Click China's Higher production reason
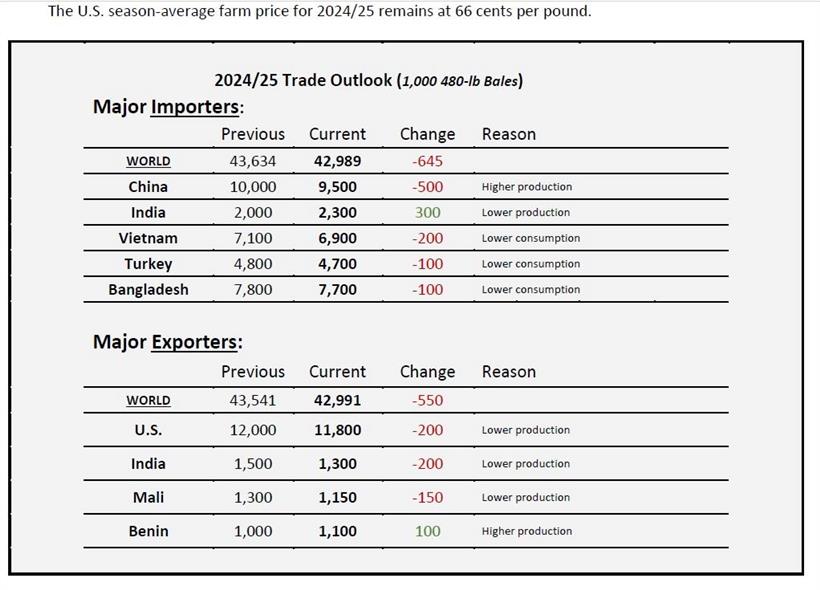 (x=526, y=187)
